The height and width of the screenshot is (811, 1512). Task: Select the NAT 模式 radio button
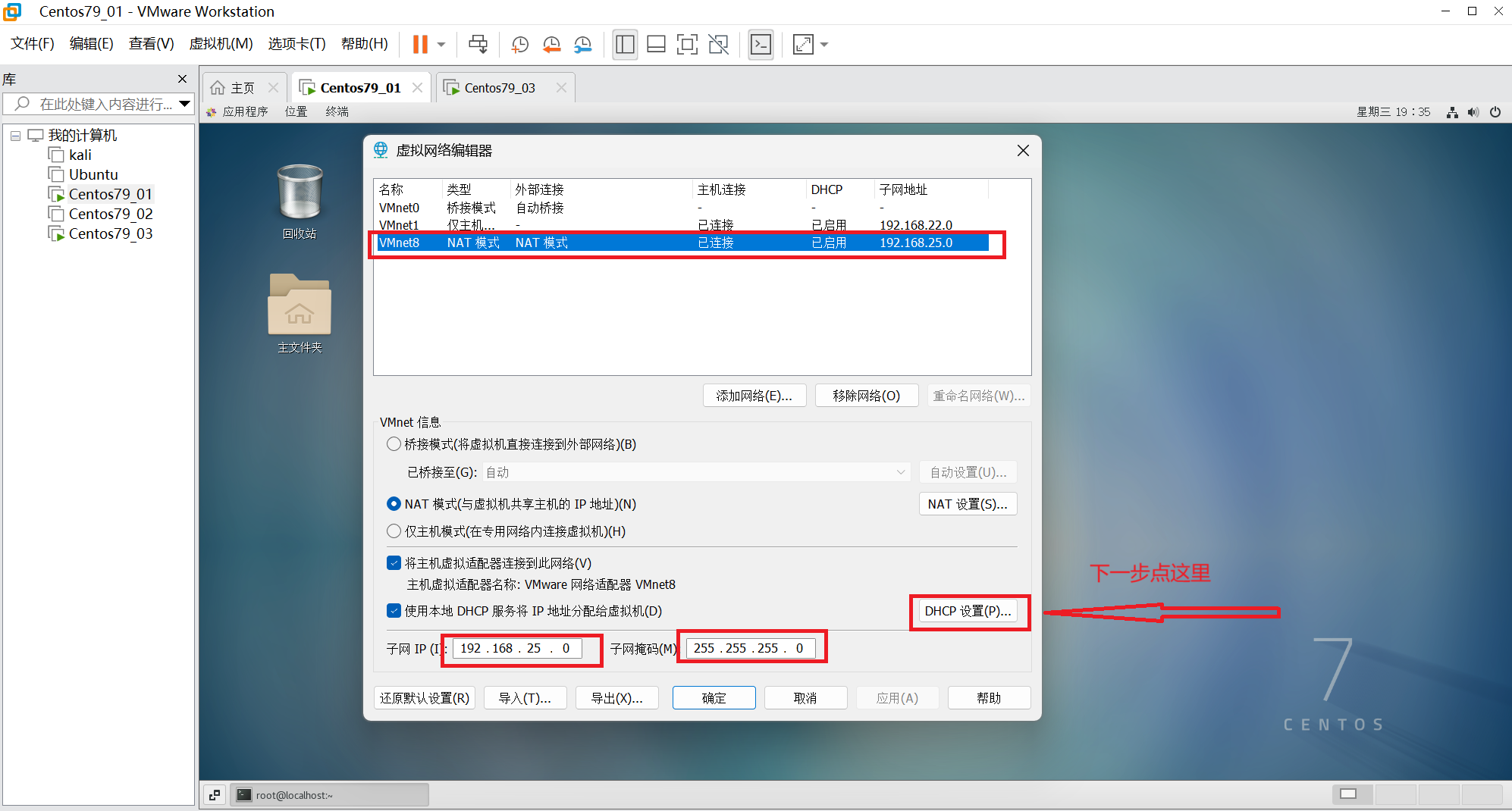(x=394, y=504)
